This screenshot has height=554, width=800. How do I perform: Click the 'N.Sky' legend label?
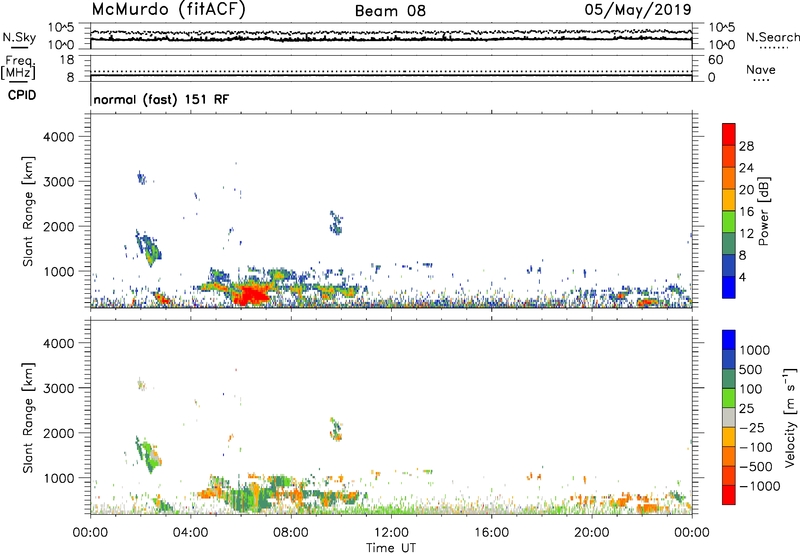19,37
